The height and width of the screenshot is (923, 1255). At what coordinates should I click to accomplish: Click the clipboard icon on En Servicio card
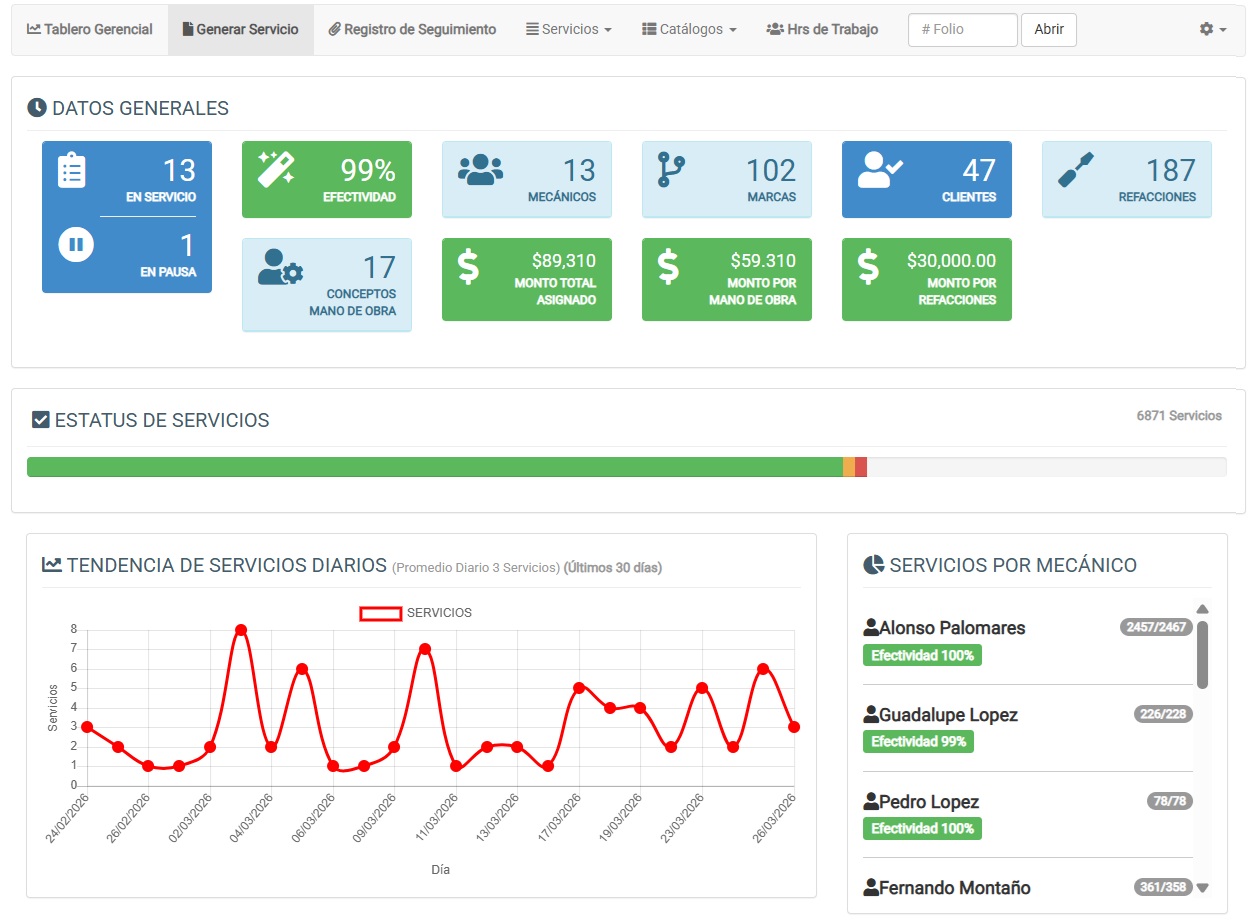pos(72,171)
